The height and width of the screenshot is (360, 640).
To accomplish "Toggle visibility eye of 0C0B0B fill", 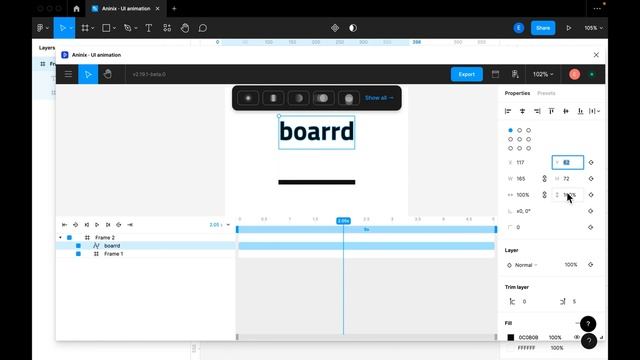I will [576, 337].
